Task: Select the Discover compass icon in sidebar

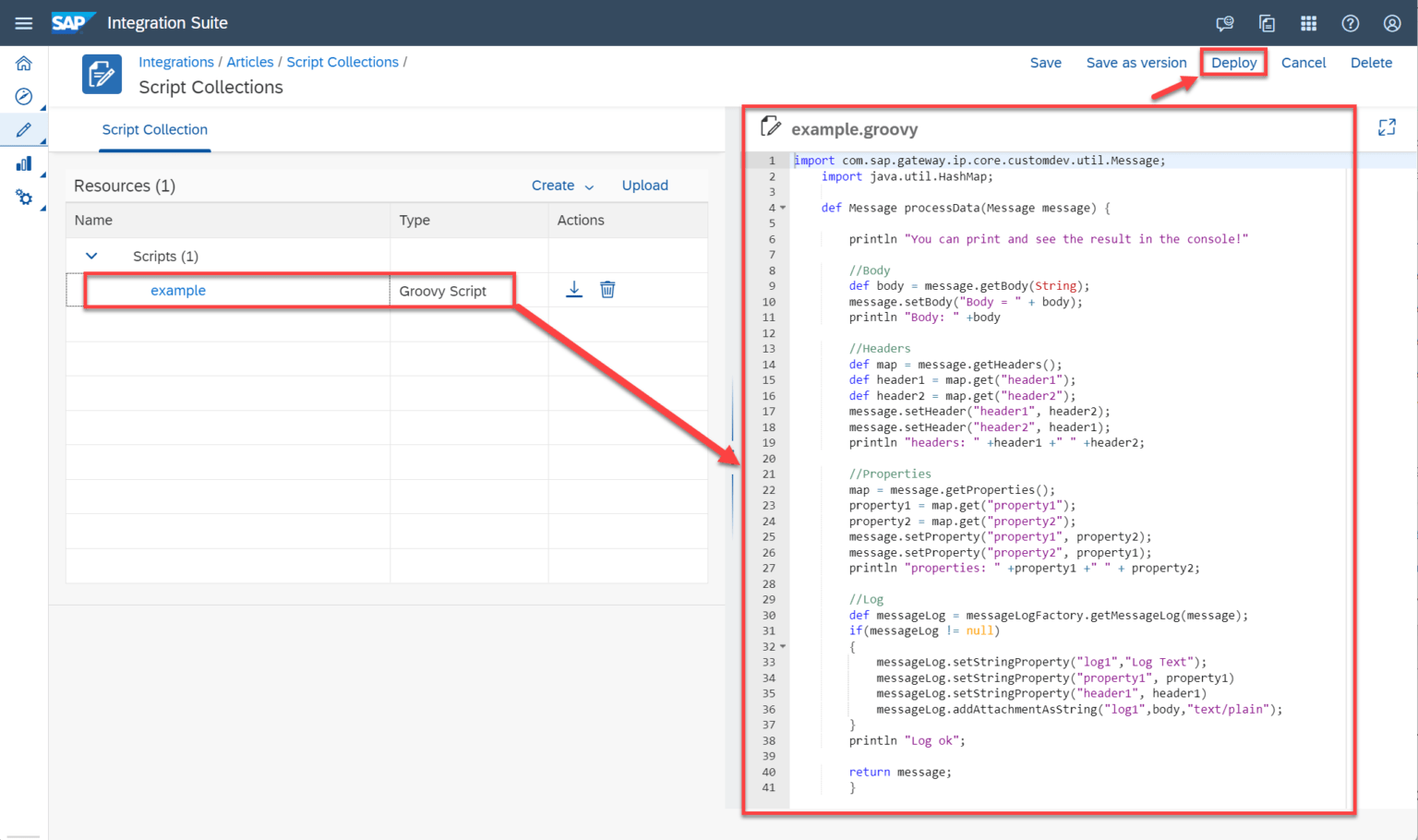Action: 23,96
